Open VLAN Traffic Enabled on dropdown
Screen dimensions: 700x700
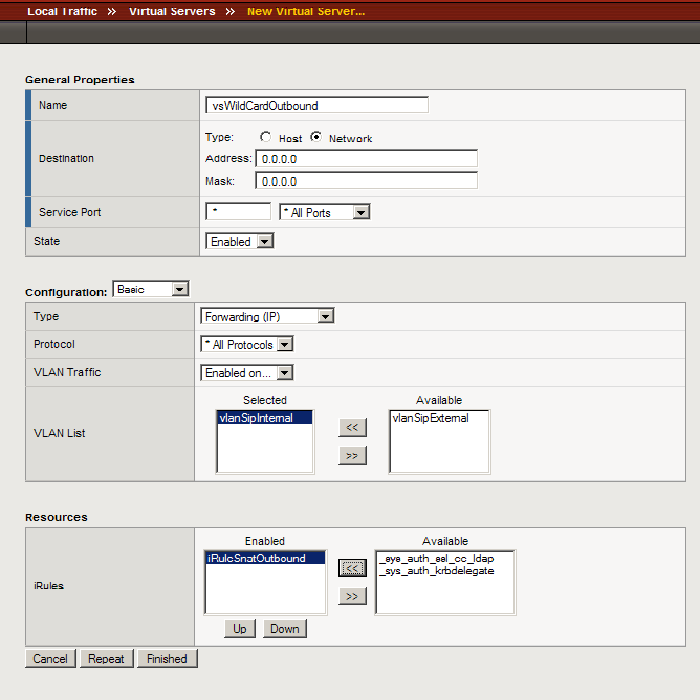[247, 372]
